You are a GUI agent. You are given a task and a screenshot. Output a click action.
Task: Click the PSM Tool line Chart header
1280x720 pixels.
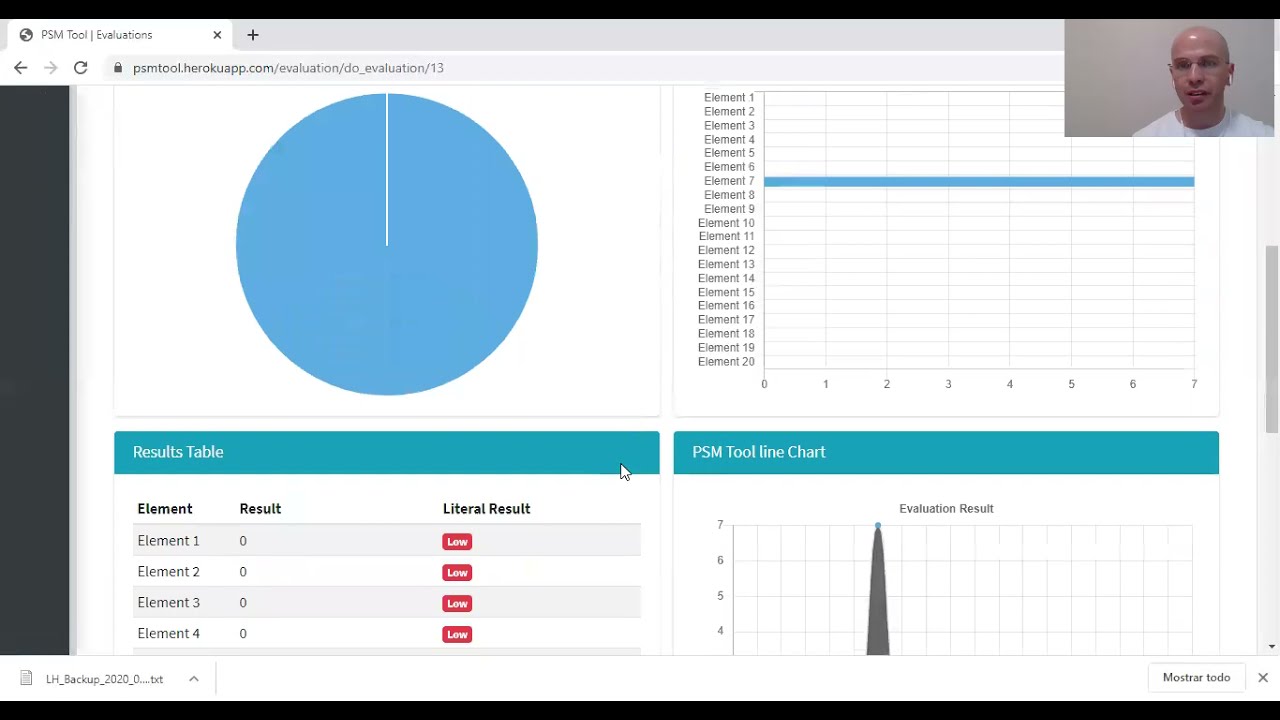[x=946, y=452]
